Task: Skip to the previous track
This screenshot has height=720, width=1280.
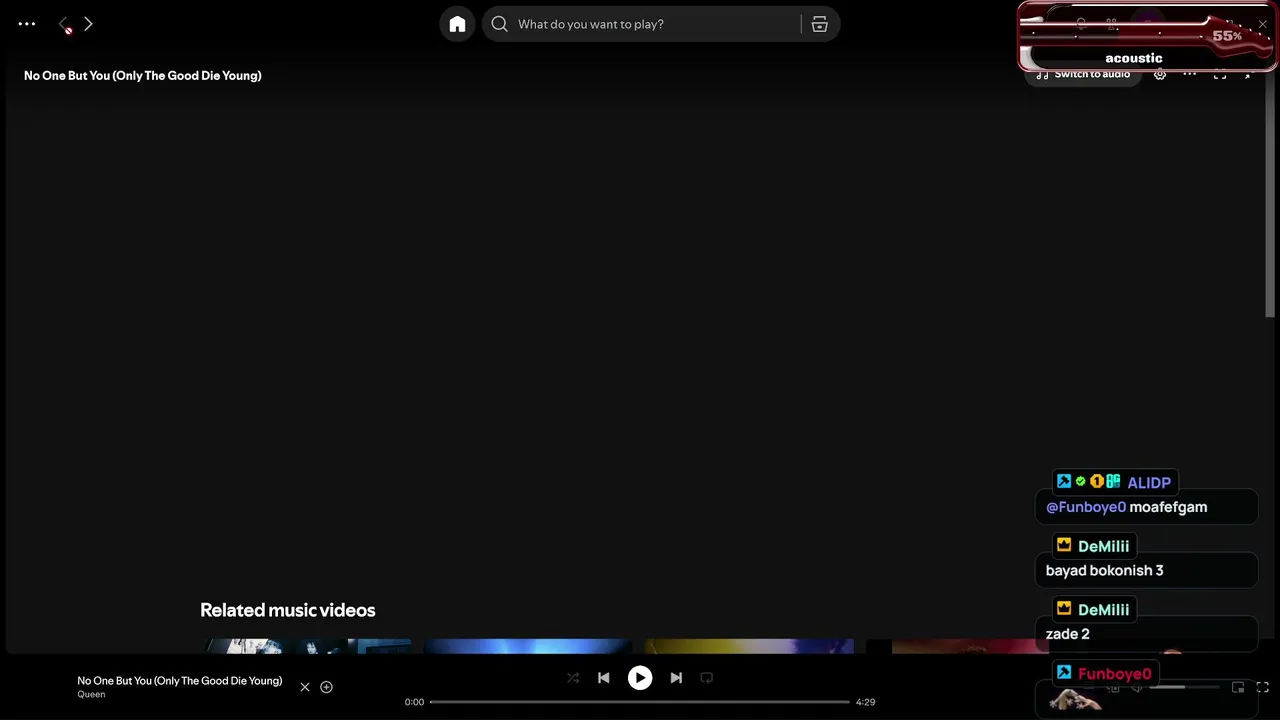Action: click(x=604, y=678)
